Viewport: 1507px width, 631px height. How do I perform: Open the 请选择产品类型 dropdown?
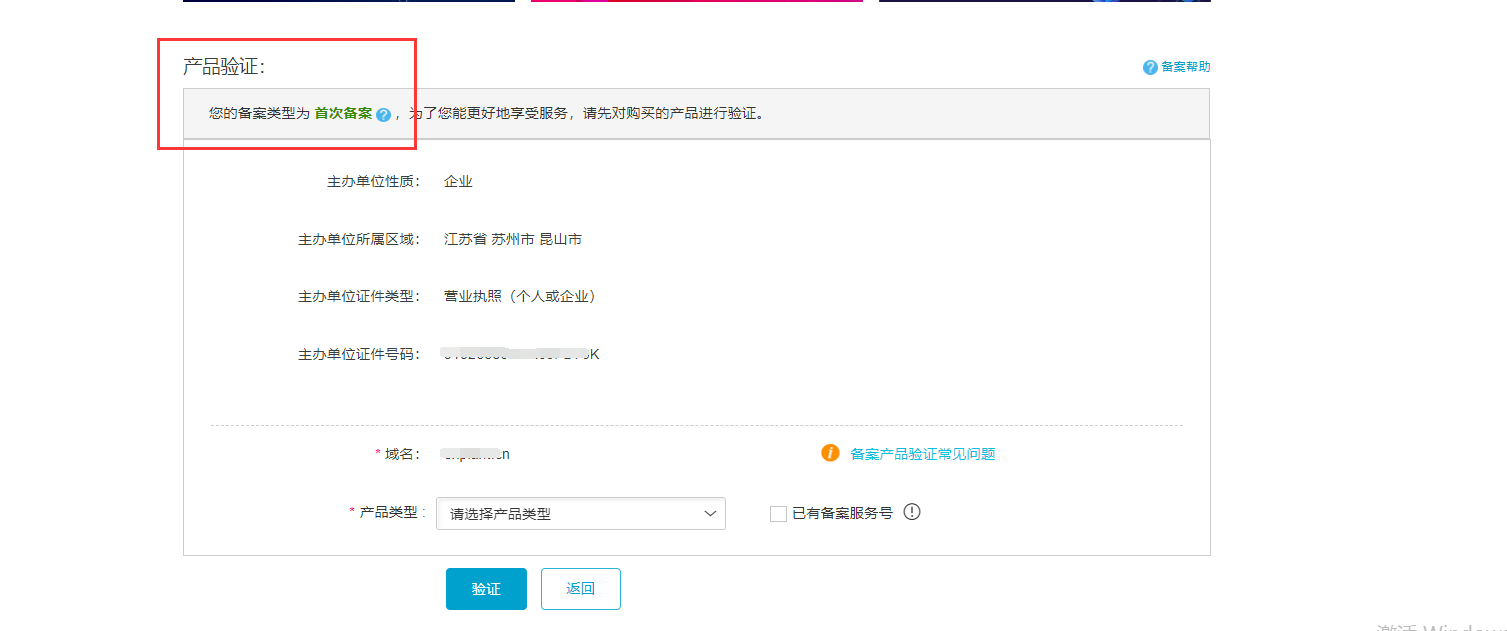click(x=580, y=514)
